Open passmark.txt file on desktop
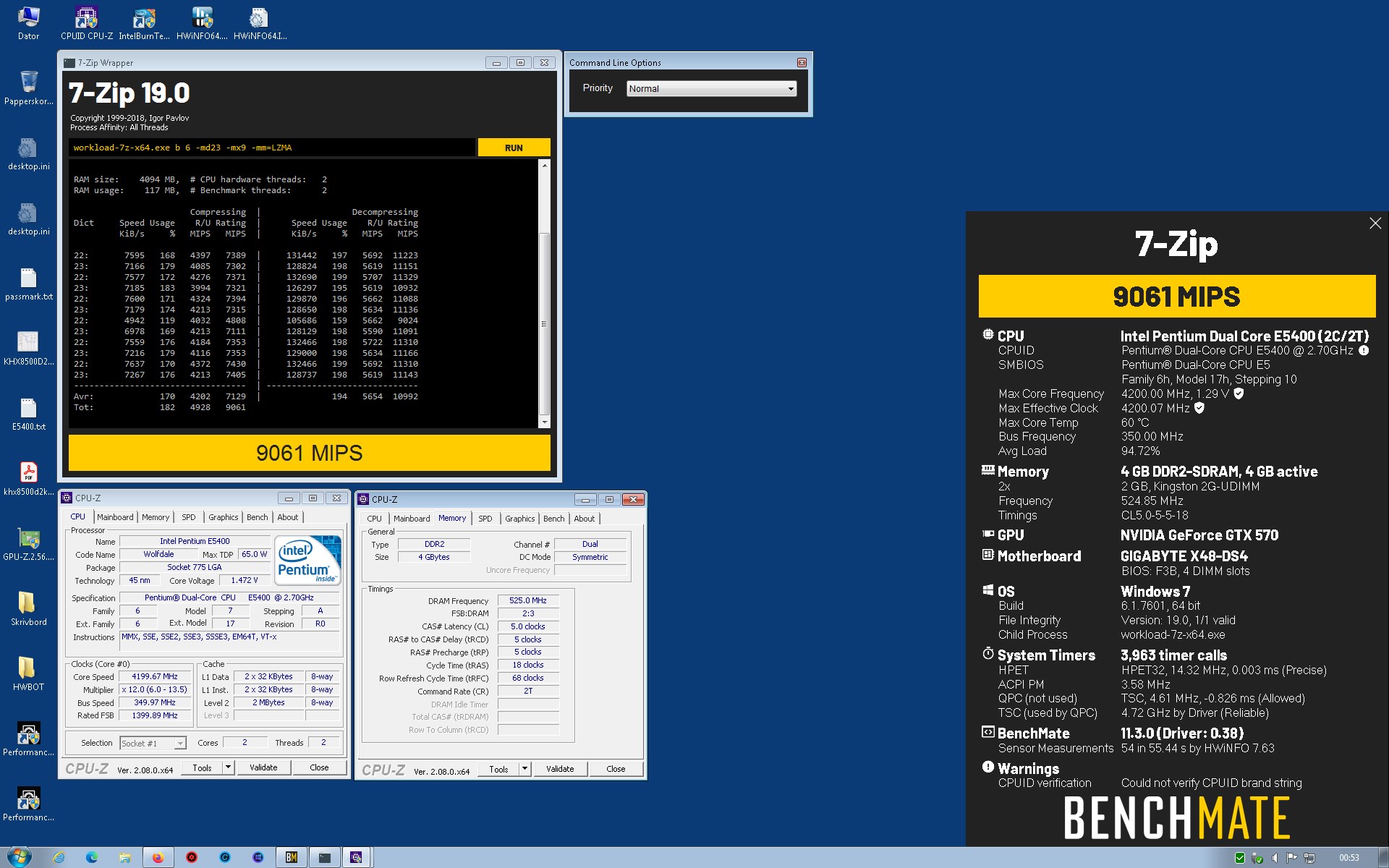Screen dimensions: 1389x868 coord(28,283)
